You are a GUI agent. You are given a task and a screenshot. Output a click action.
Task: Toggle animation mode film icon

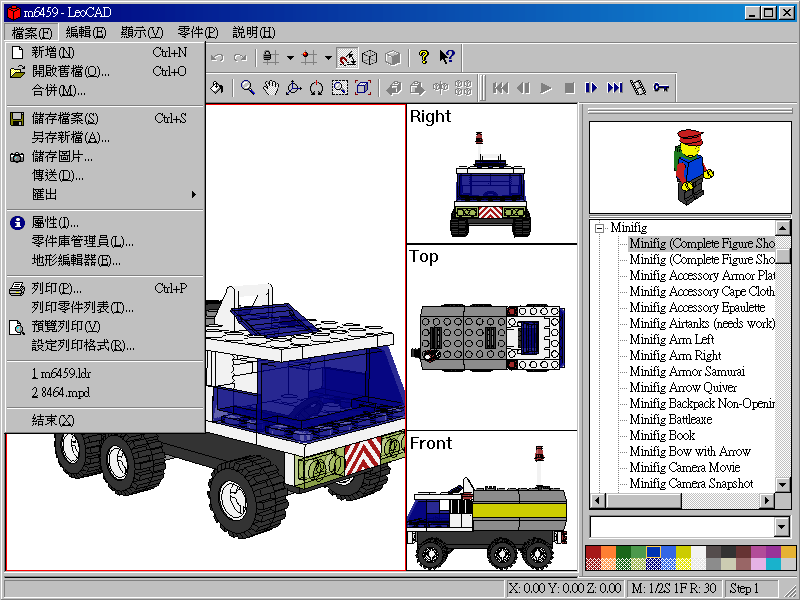tap(638, 87)
